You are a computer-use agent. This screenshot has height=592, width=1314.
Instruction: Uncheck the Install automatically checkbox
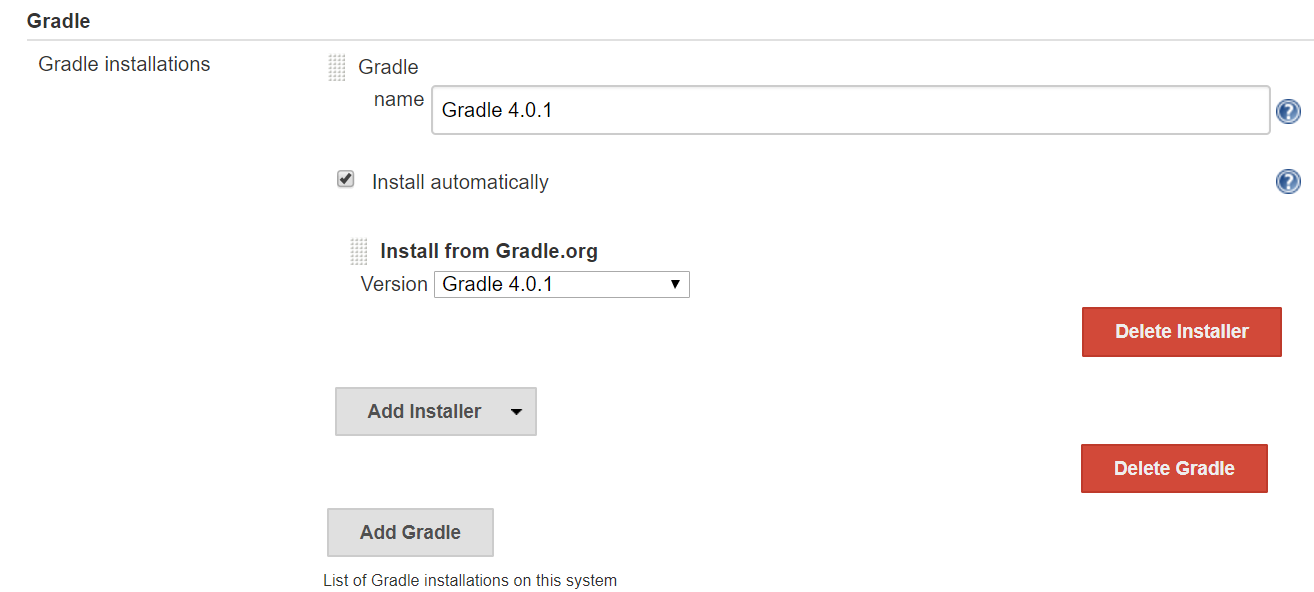click(346, 179)
